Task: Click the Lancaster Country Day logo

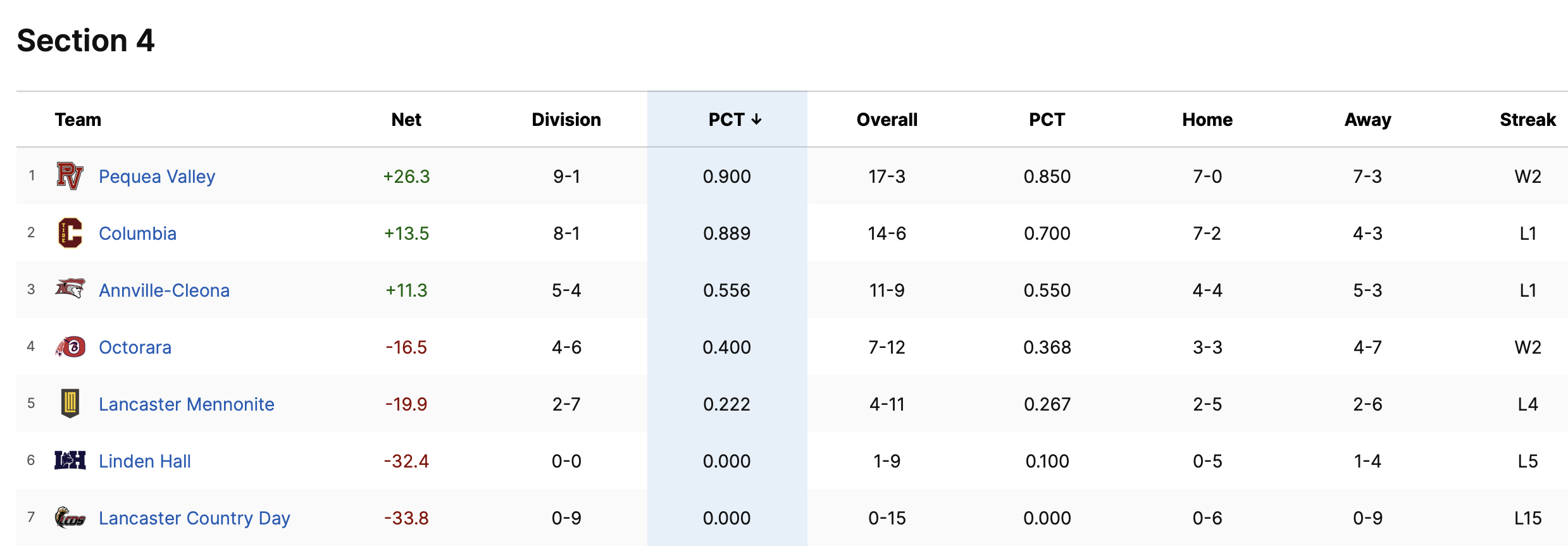Action: (x=70, y=518)
